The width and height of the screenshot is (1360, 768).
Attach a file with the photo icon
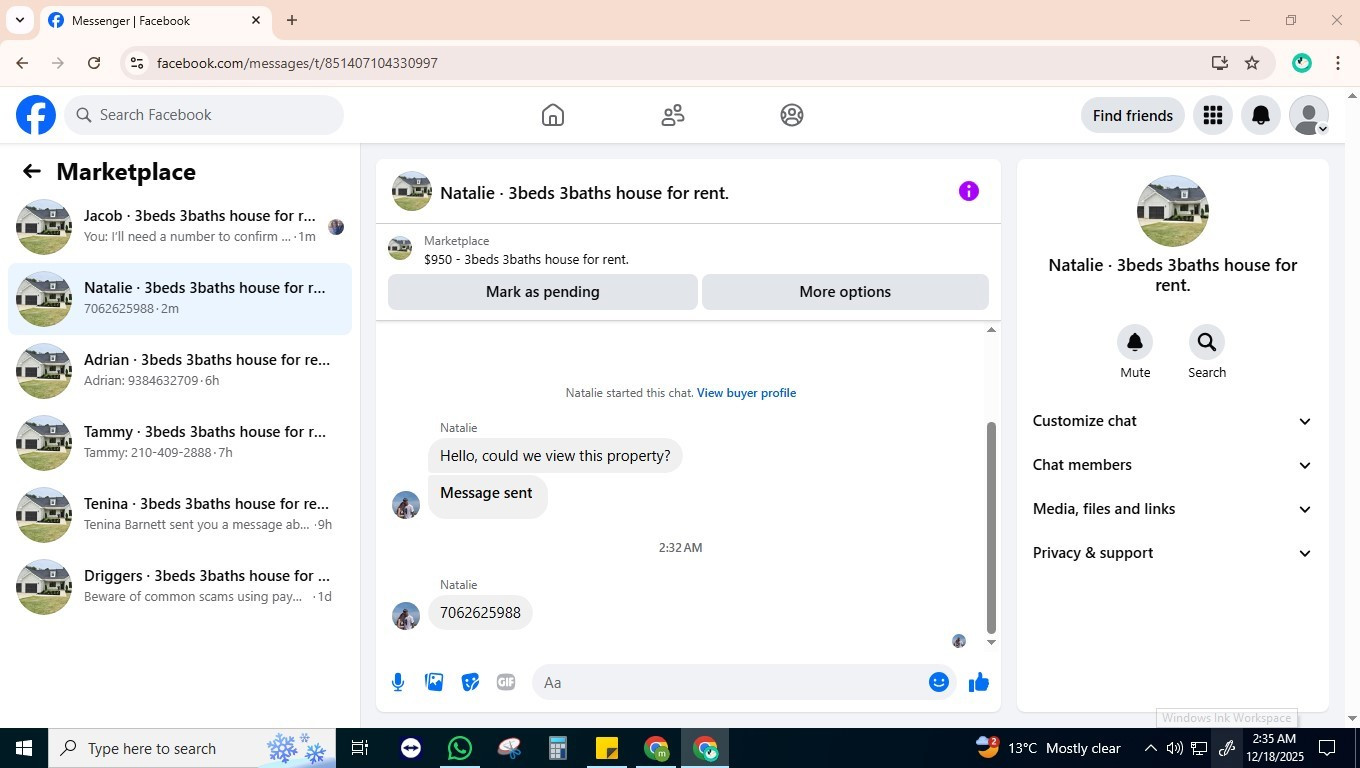[434, 682]
